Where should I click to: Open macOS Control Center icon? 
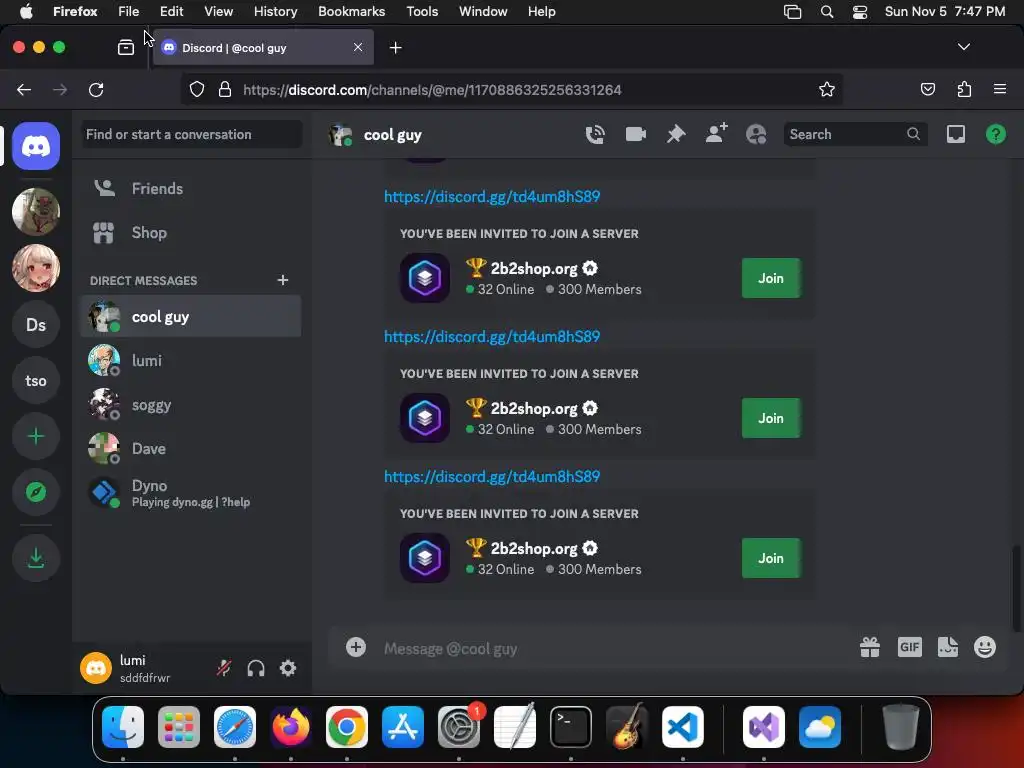click(860, 11)
